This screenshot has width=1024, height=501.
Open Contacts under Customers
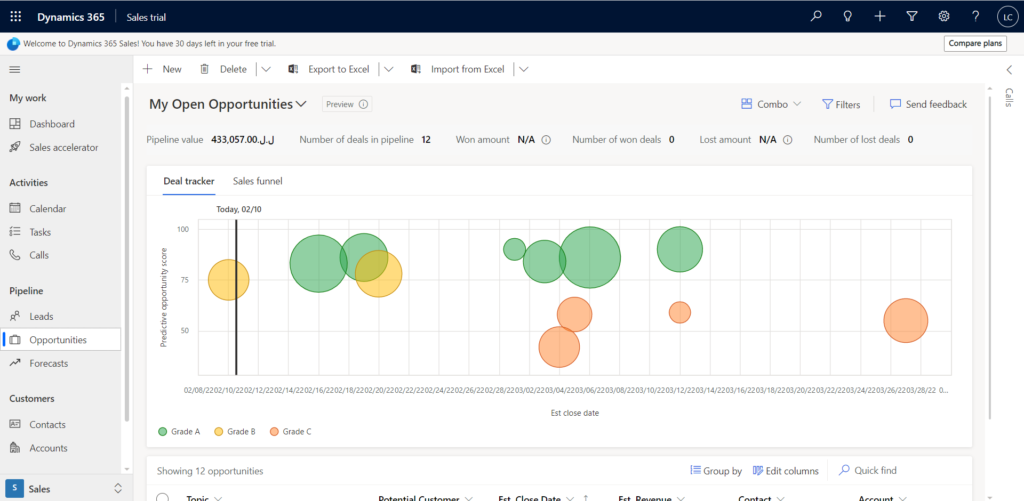tap(37, 425)
